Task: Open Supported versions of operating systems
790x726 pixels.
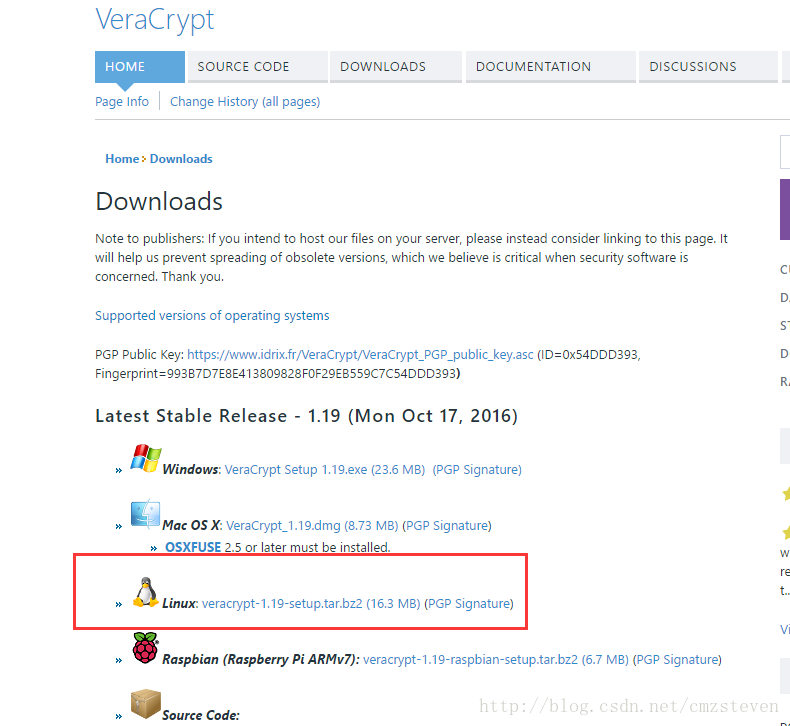Action: tap(212, 315)
